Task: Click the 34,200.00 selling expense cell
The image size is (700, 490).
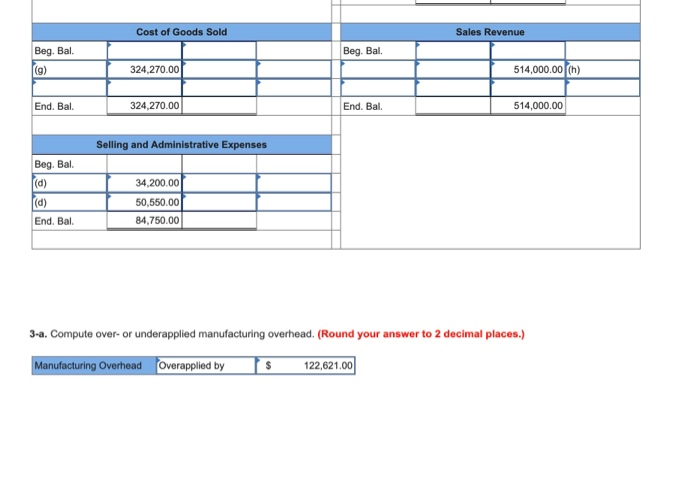Action: [x=144, y=183]
